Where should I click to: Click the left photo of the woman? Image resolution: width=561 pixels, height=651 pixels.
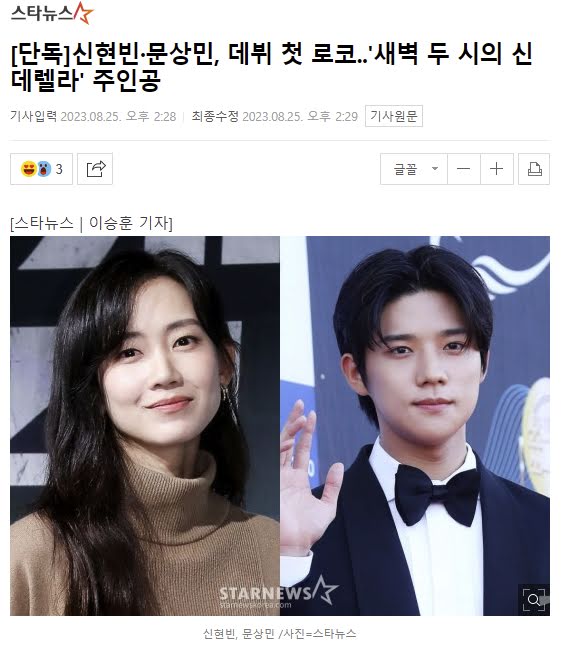145,426
